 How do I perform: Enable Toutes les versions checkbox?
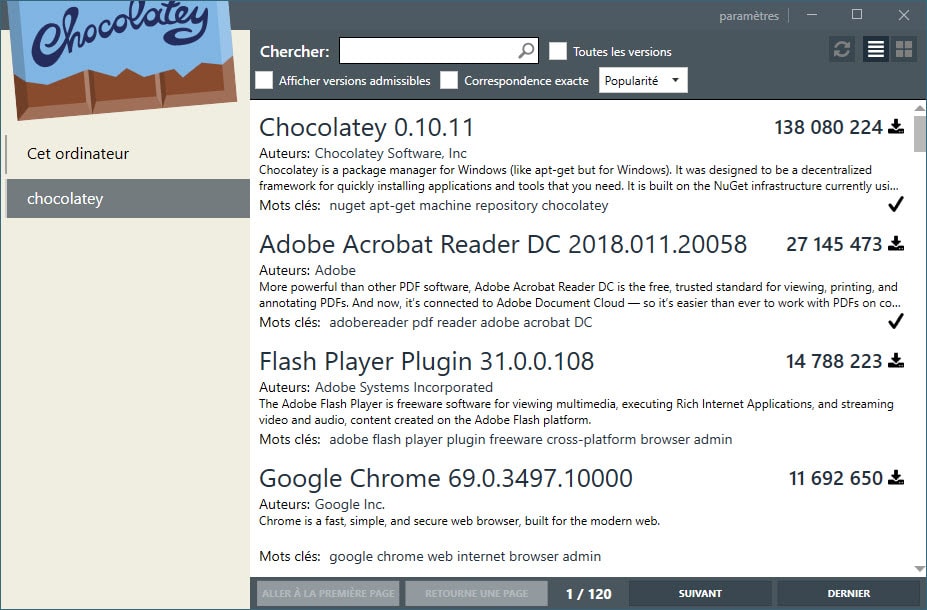point(558,51)
